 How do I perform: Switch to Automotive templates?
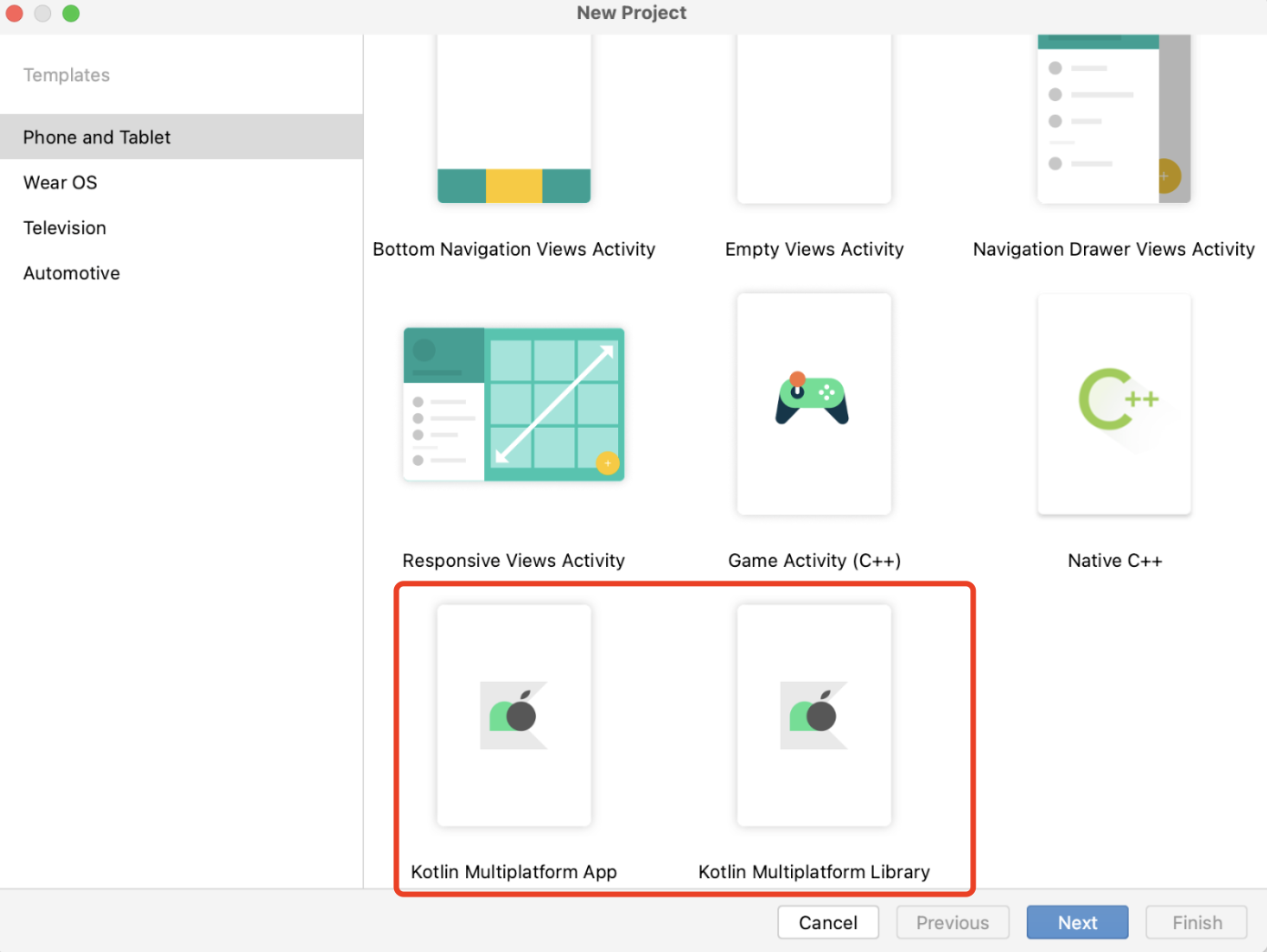[181, 273]
